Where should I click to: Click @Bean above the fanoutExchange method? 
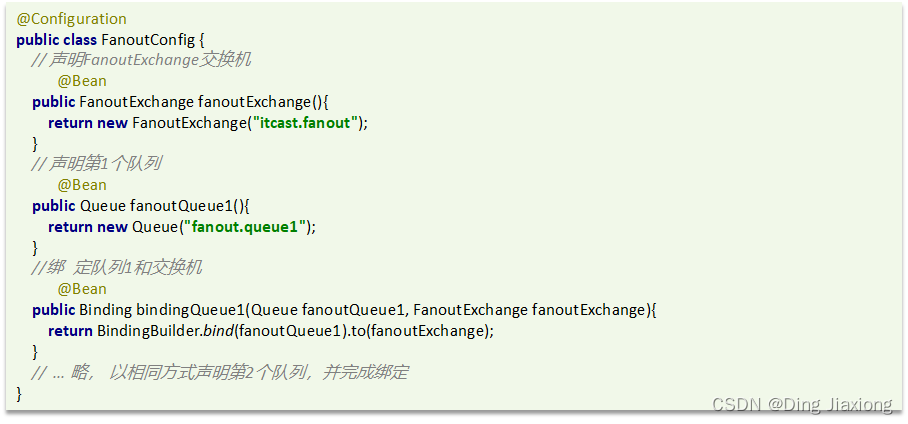click(82, 81)
